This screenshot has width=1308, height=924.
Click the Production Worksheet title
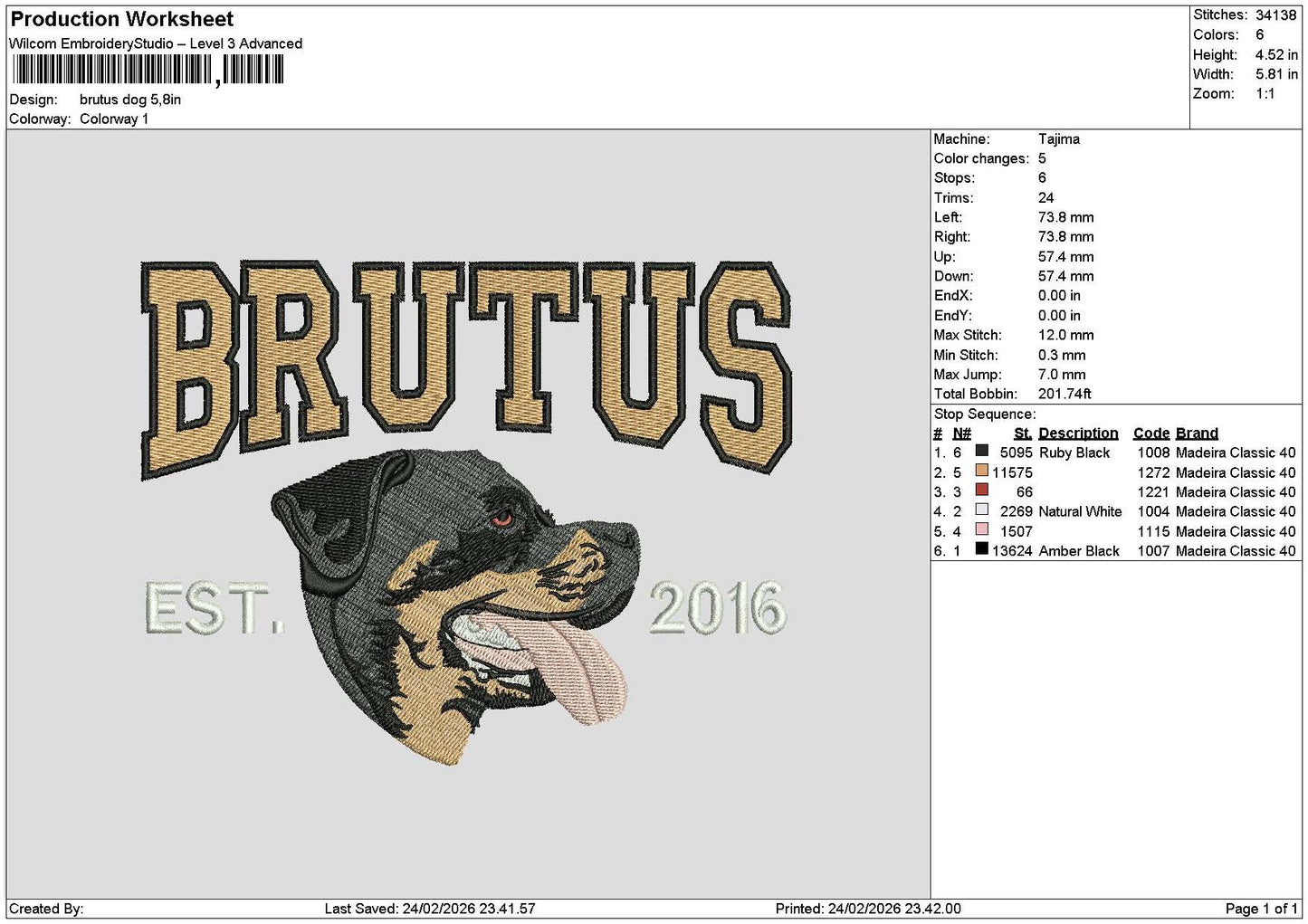pyautogui.click(x=121, y=19)
